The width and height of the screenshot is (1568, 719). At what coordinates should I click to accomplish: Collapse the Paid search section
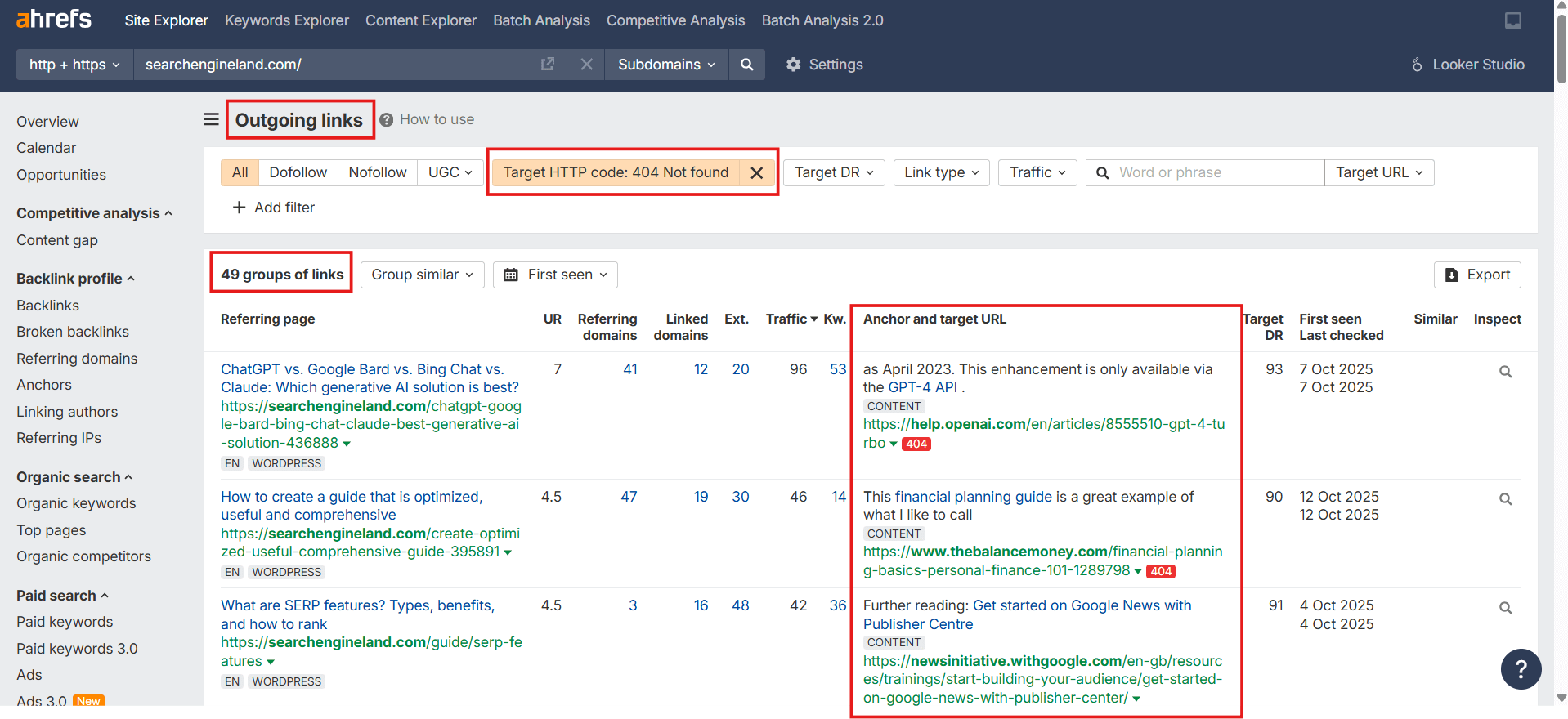pos(62,596)
